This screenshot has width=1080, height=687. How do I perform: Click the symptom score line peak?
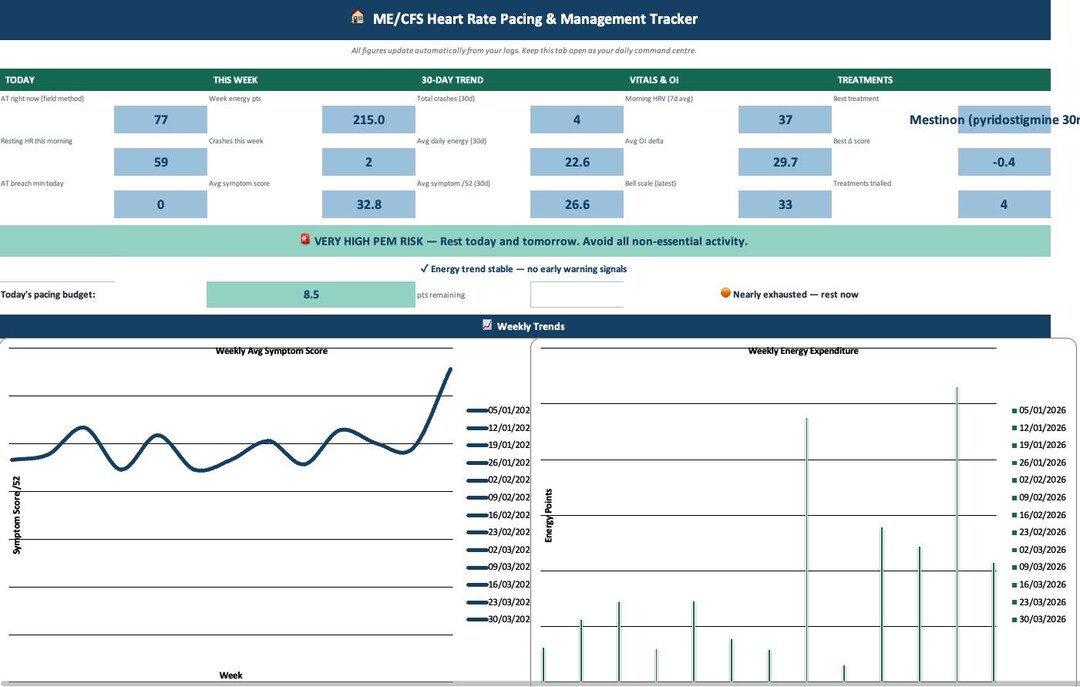coord(450,370)
